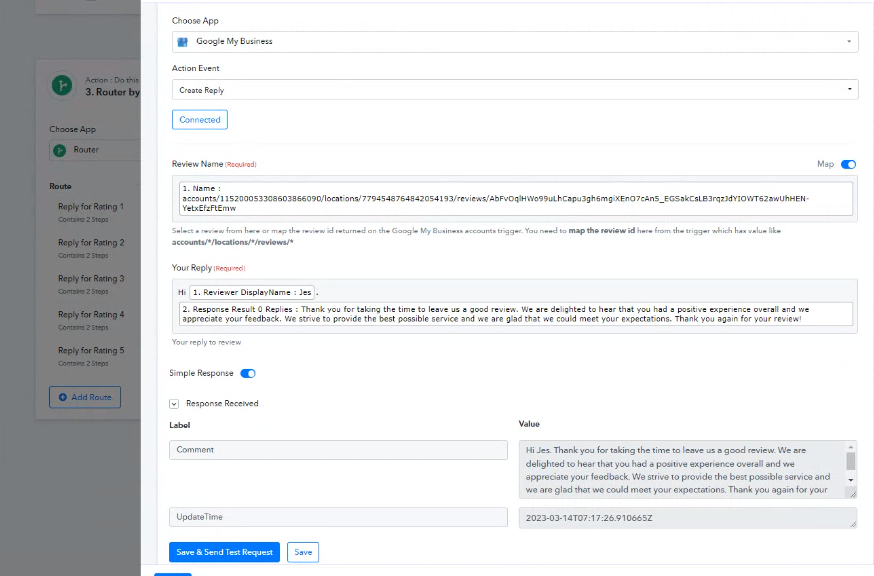This screenshot has height=576, width=874.
Task: Open the Reply for Rating 4 route
Action: click(91, 320)
